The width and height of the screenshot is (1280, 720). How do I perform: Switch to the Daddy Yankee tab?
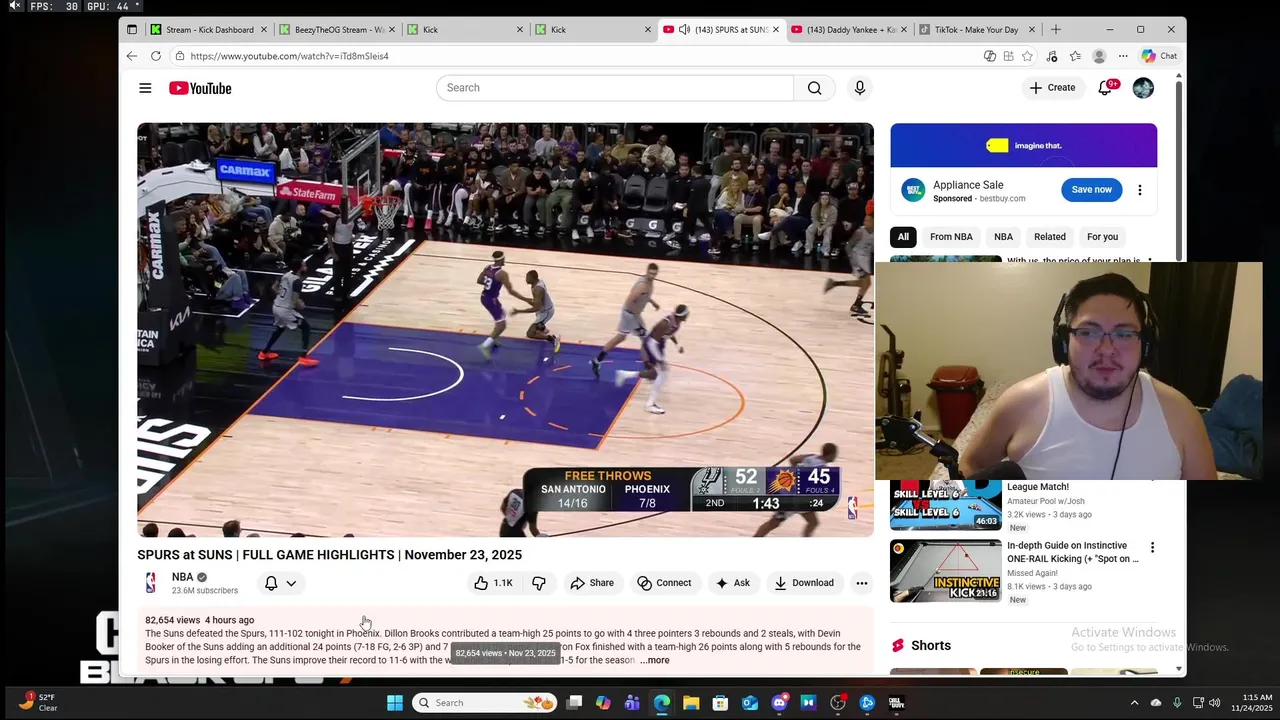click(850, 29)
